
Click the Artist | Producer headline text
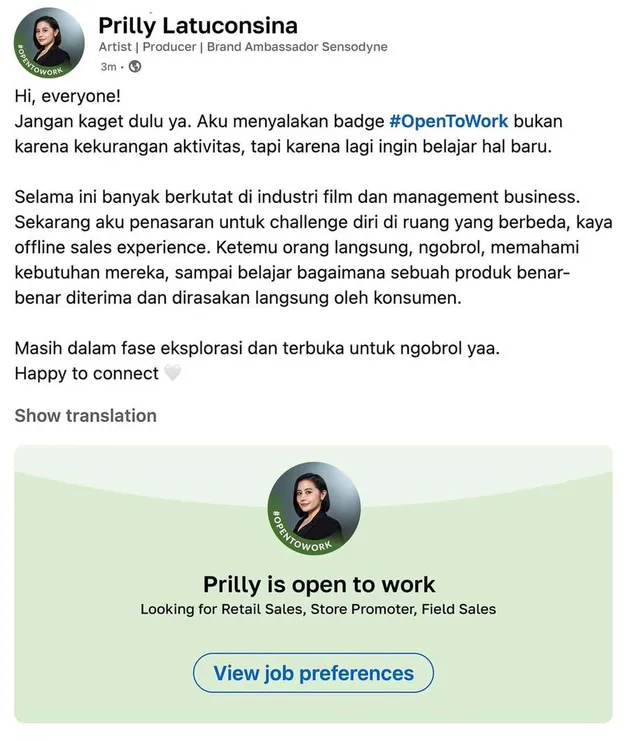point(242,47)
